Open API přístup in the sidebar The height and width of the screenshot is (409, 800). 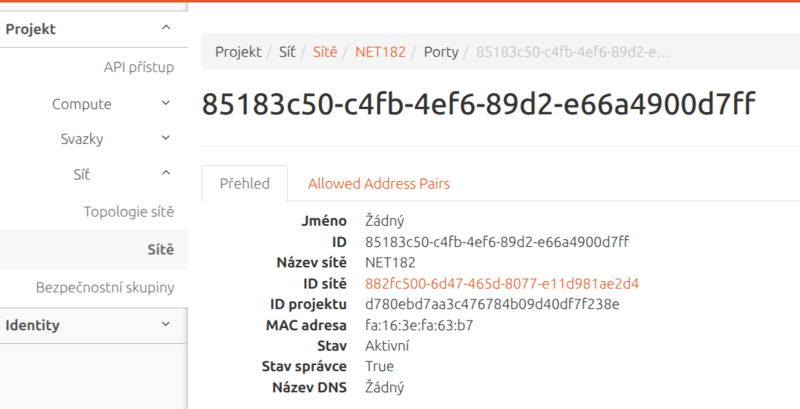pyautogui.click(x=139, y=67)
